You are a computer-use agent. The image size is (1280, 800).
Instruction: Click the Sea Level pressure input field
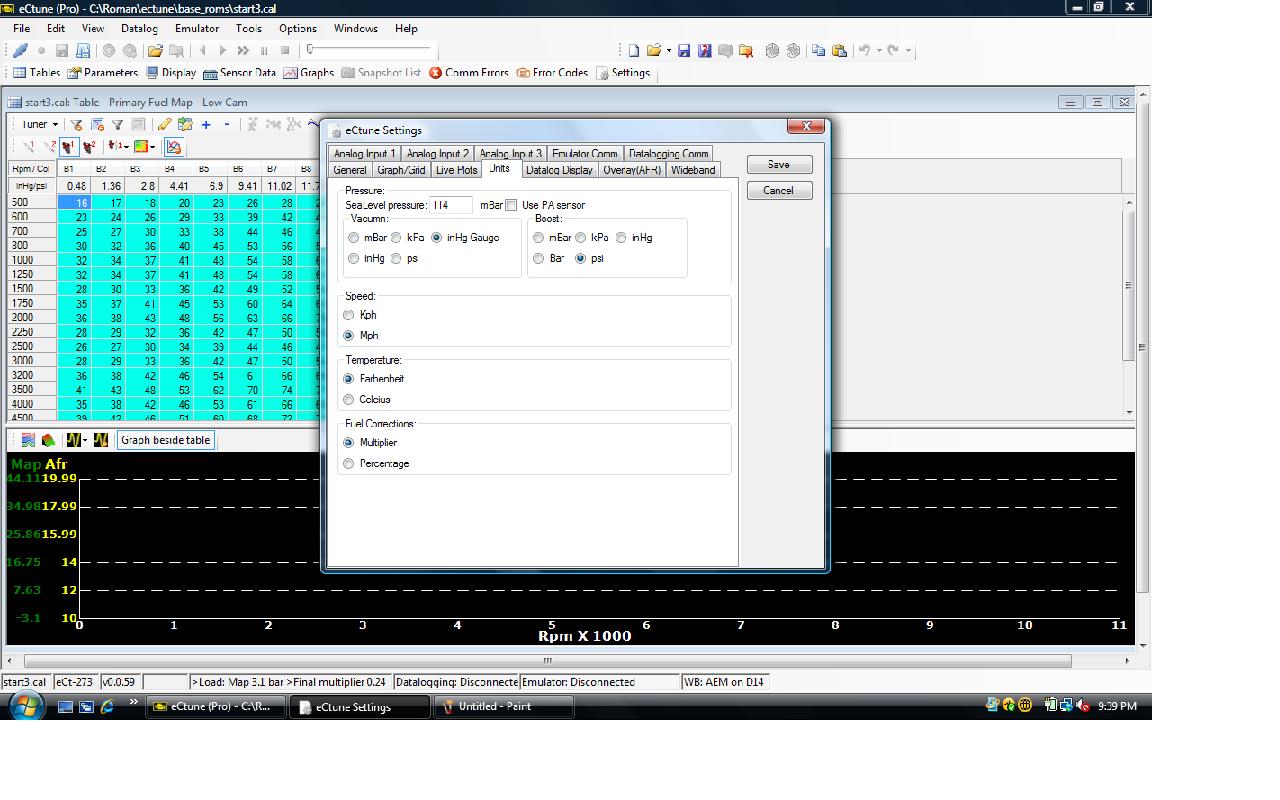tap(451, 205)
